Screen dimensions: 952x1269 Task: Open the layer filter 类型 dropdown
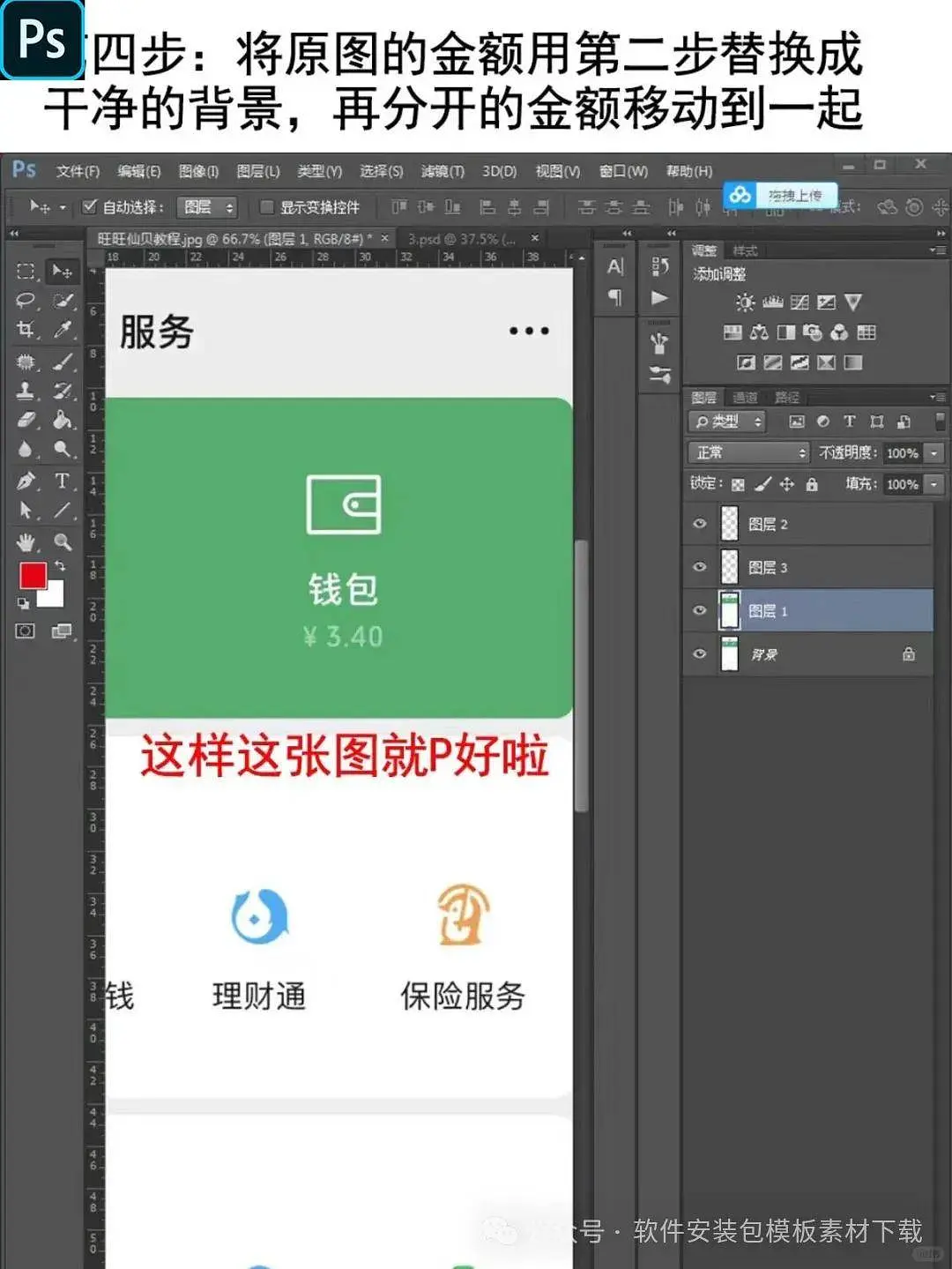coord(727,422)
